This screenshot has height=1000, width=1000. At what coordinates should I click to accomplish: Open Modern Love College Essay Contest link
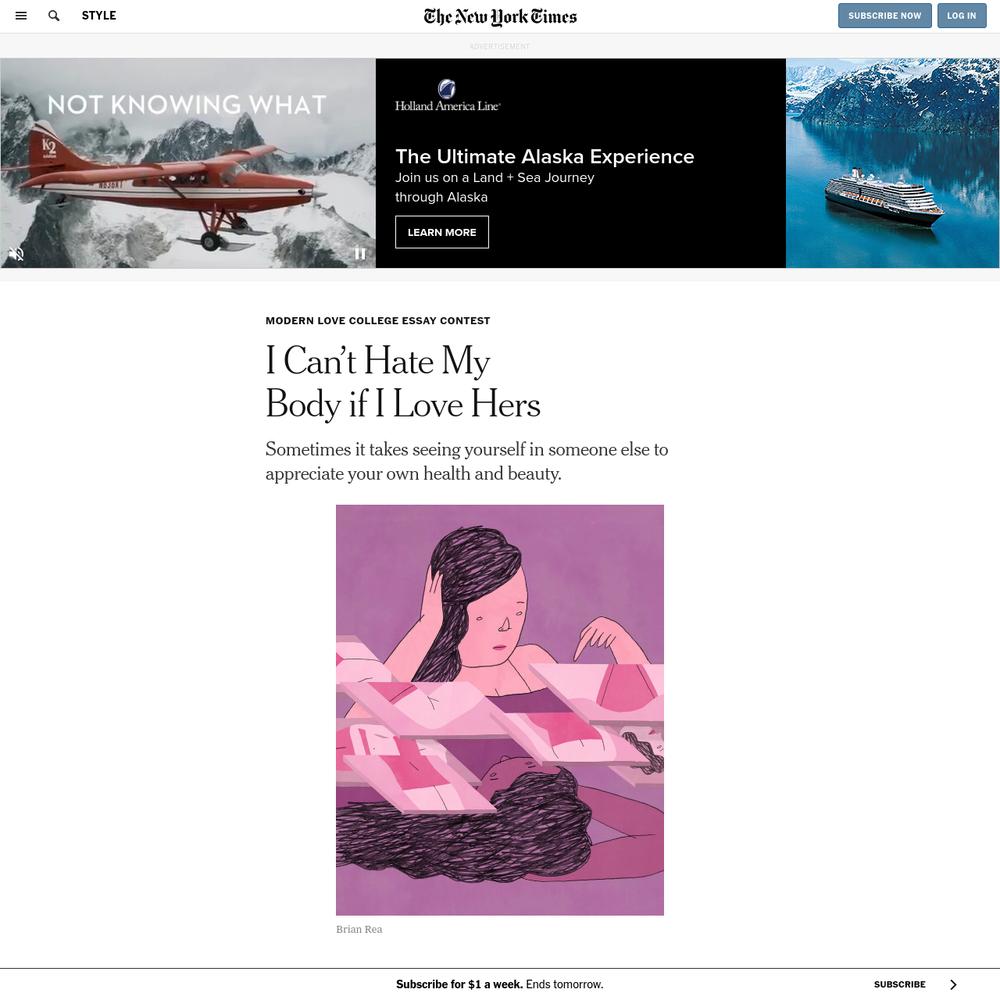(x=378, y=320)
